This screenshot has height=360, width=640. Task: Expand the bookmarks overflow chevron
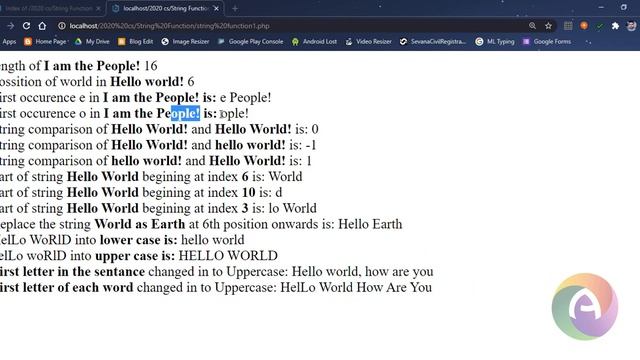588,42
